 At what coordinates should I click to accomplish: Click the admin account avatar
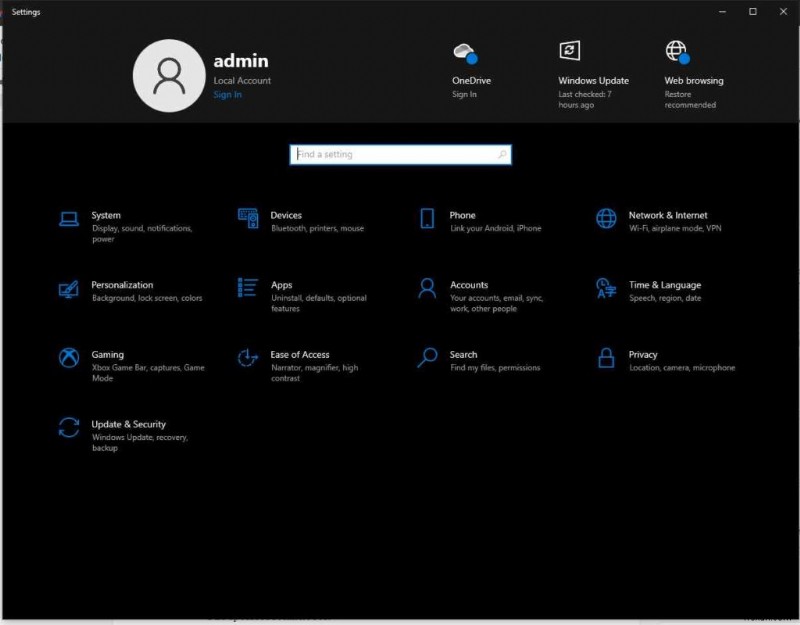(168, 74)
